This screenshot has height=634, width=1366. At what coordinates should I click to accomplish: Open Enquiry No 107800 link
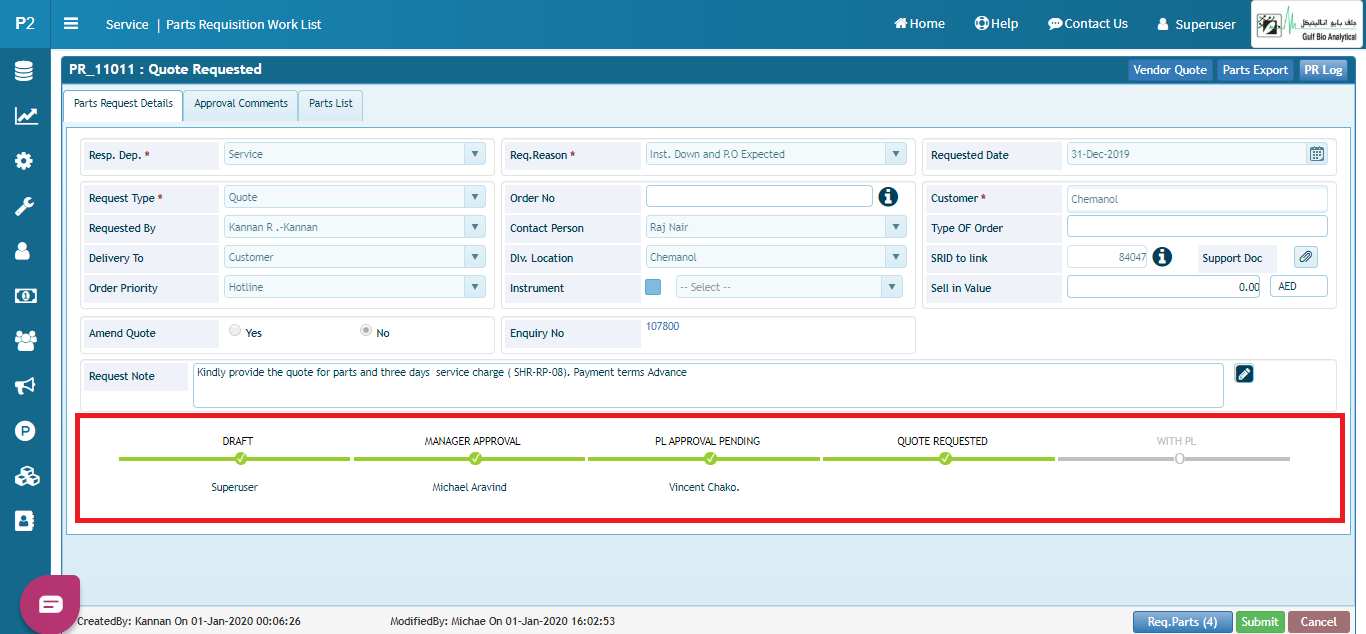pyautogui.click(x=662, y=326)
